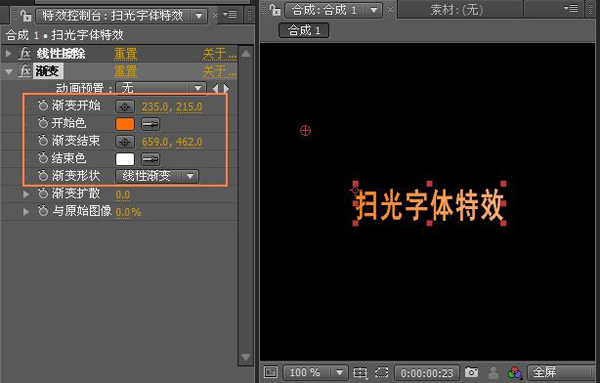
Task: Go to the previous animation preset
Action: (215, 89)
